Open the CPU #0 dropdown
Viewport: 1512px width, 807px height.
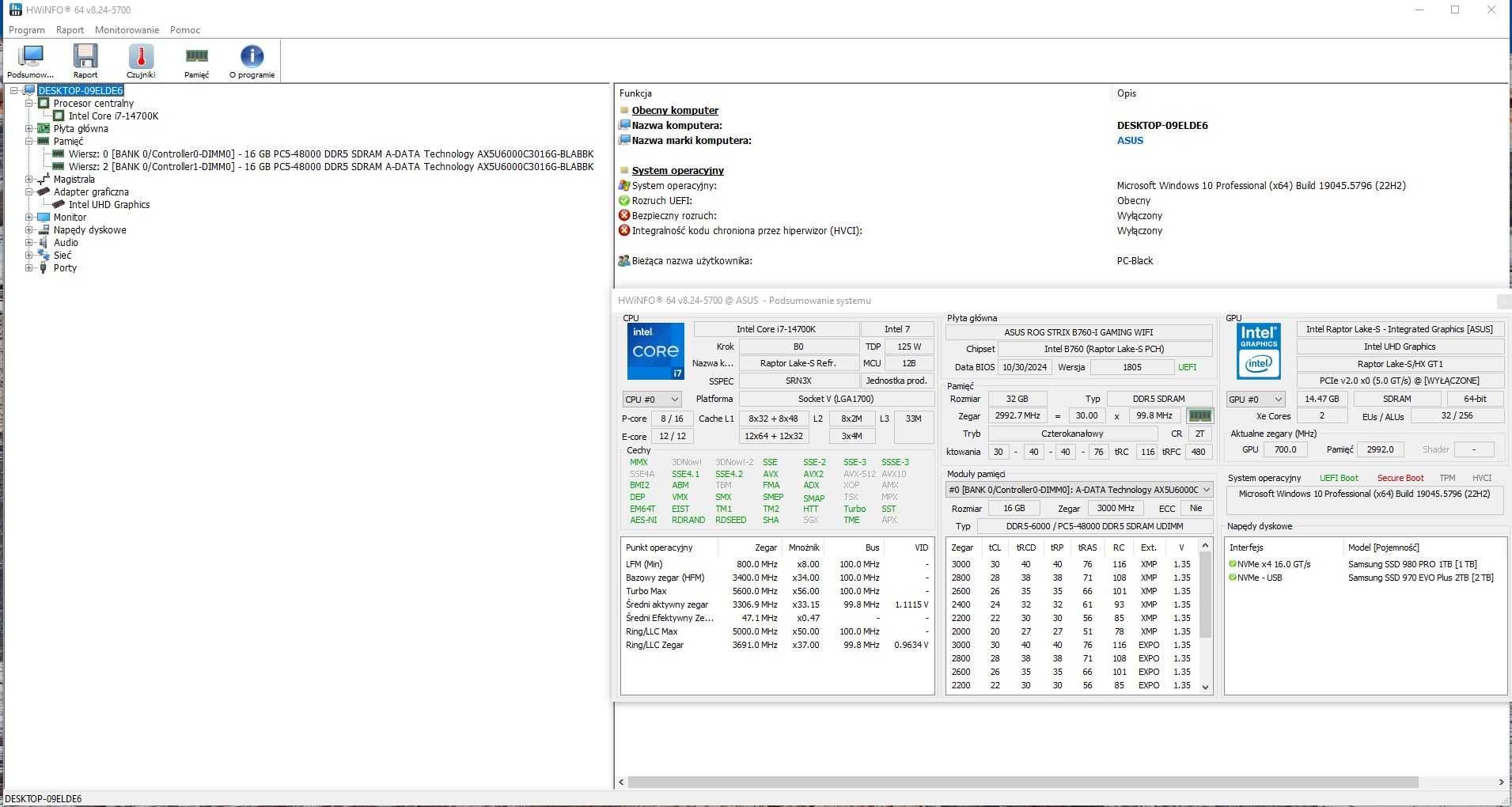point(651,400)
